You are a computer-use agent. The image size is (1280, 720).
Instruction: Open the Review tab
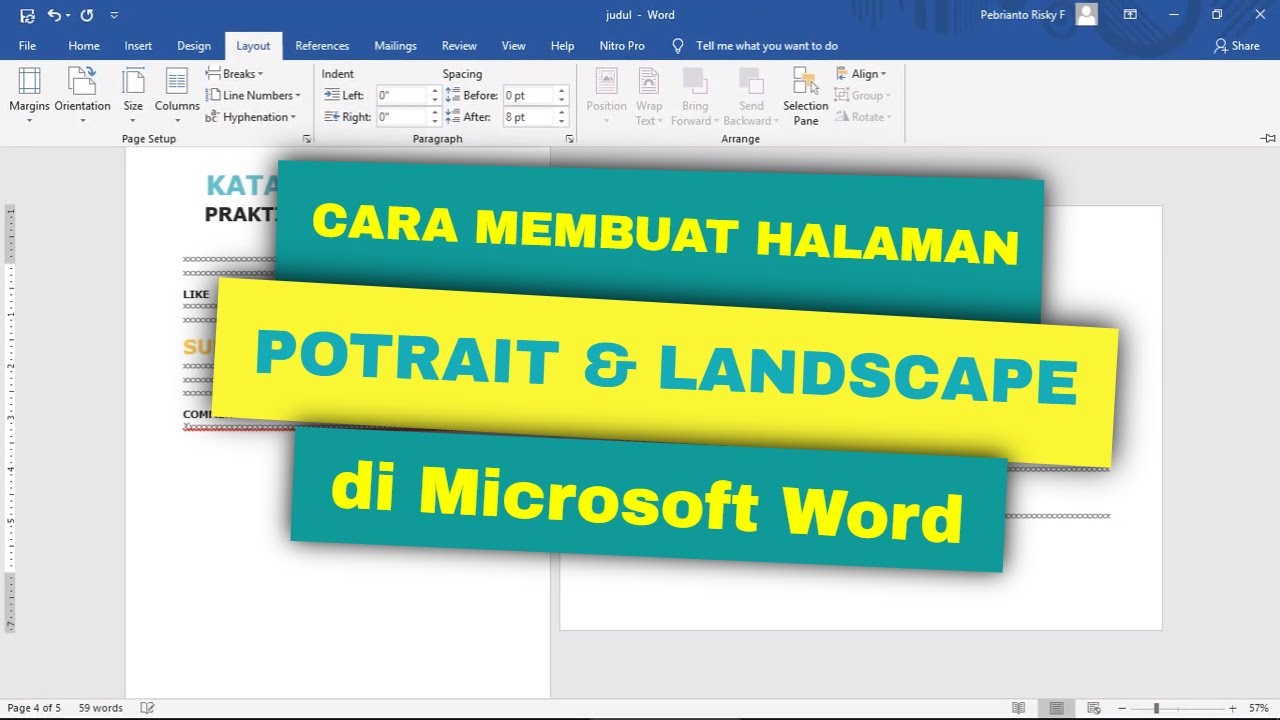(x=459, y=46)
